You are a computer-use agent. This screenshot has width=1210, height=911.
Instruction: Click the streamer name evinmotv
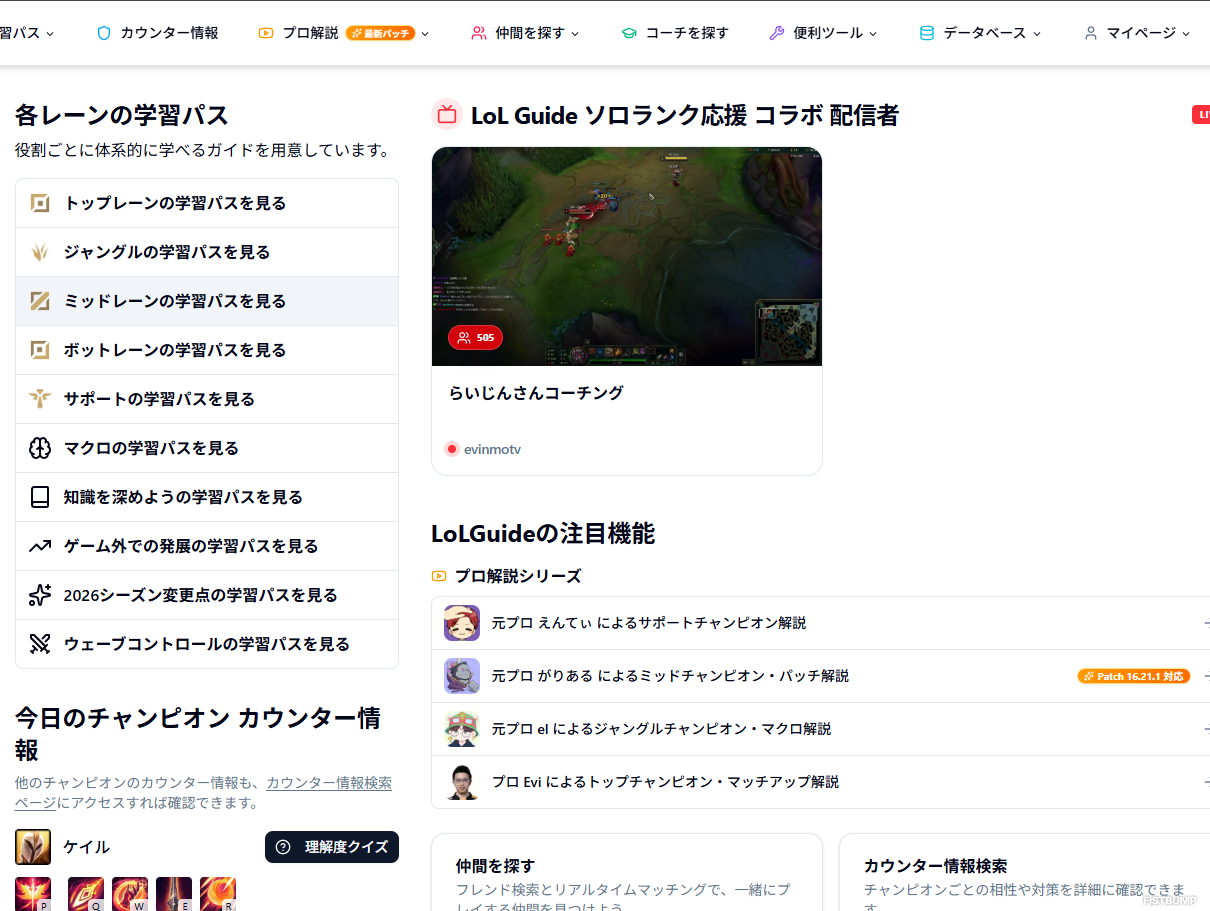pos(492,450)
